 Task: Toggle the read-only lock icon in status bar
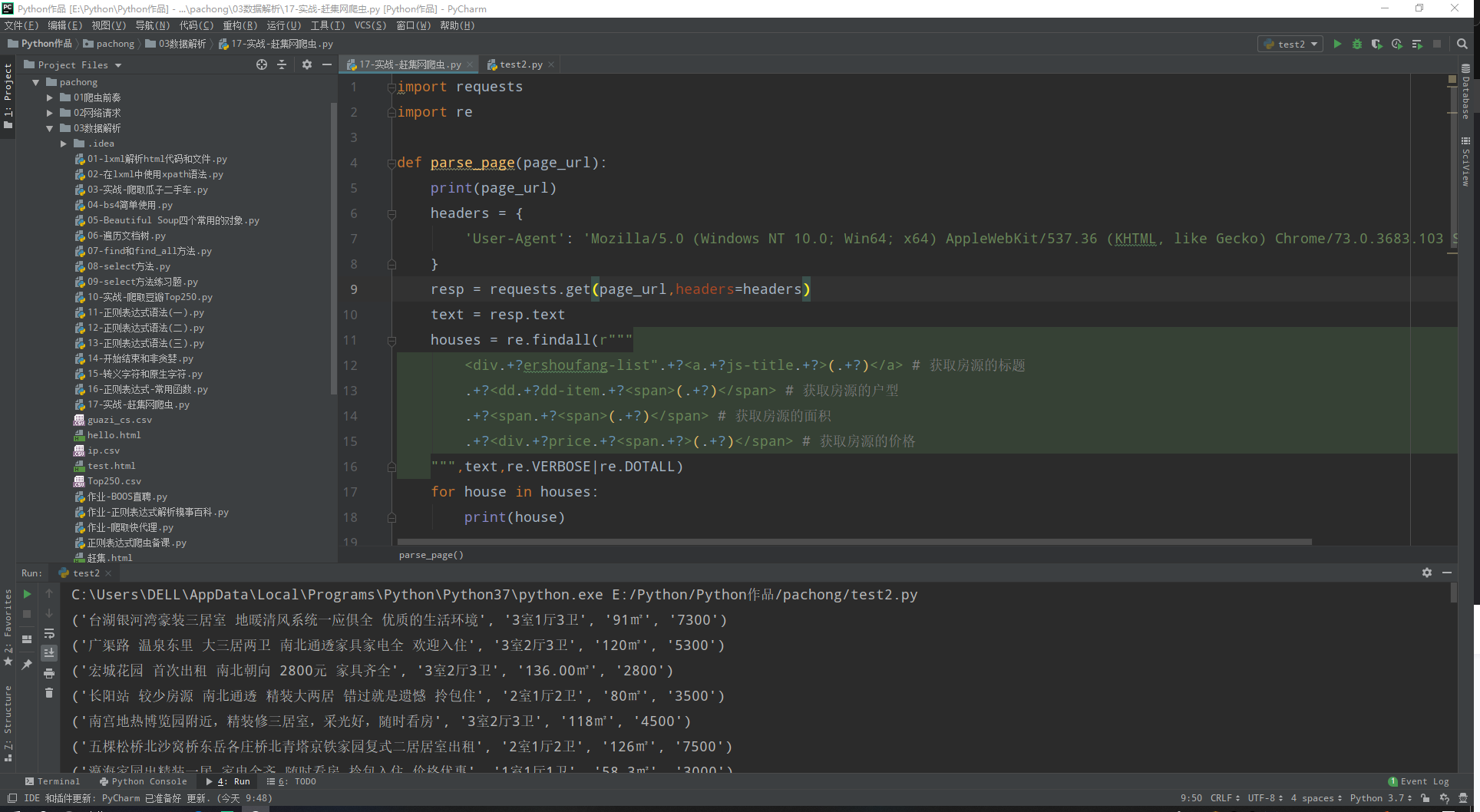pos(1425,798)
